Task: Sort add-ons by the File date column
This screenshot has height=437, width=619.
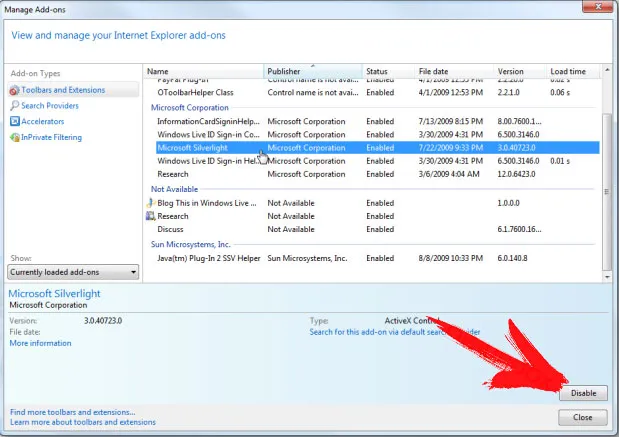Action: click(454, 71)
